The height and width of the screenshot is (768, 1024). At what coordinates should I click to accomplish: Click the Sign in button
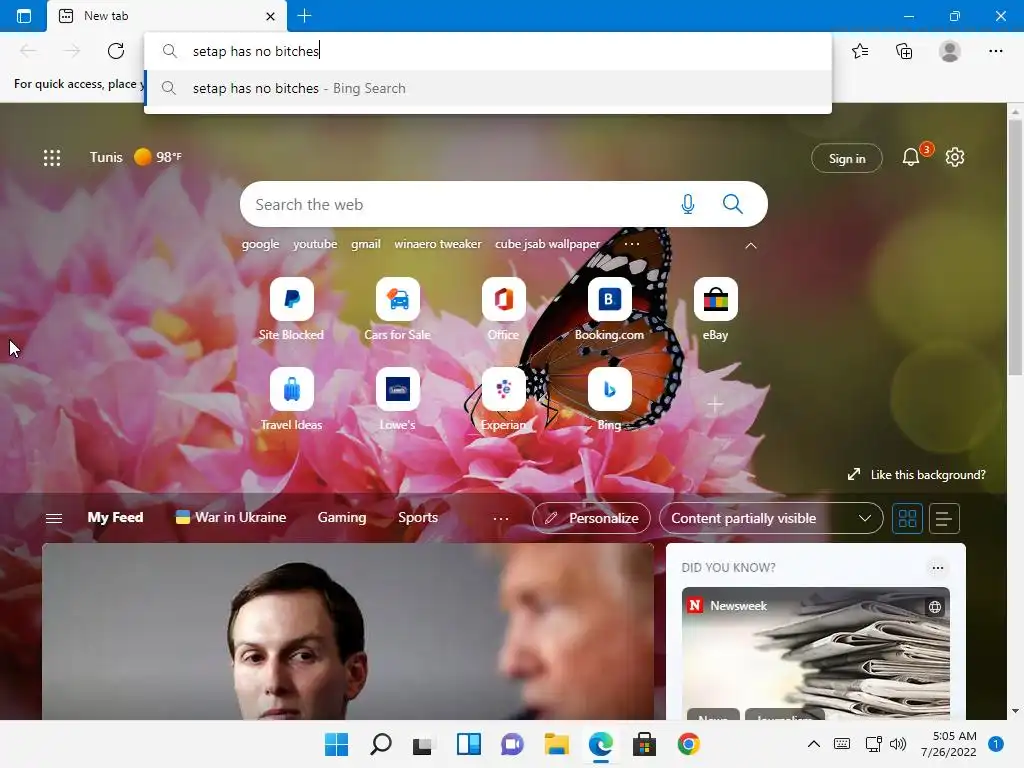click(x=847, y=159)
